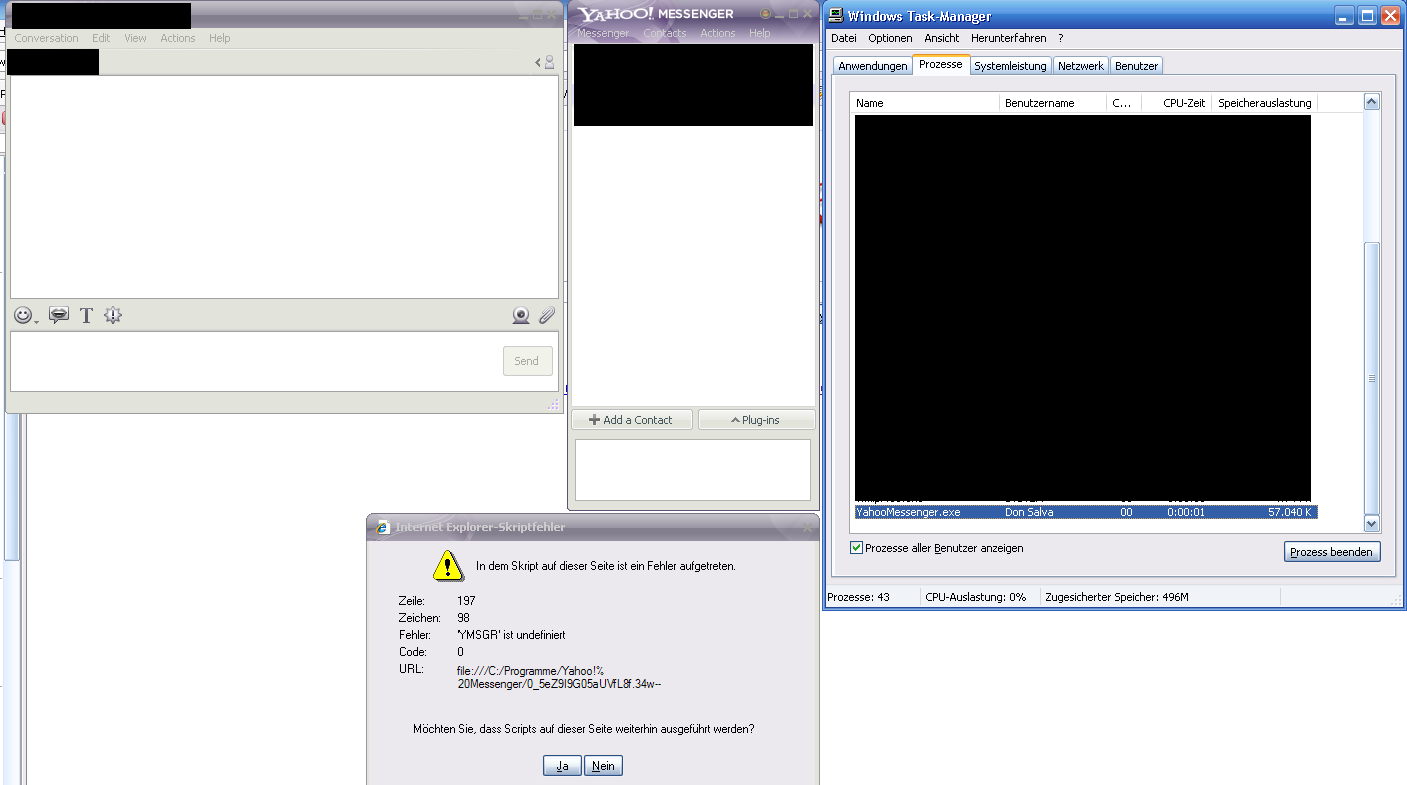1407x785 pixels.
Task: Click the Plug-ins content box
Action: (692, 470)
